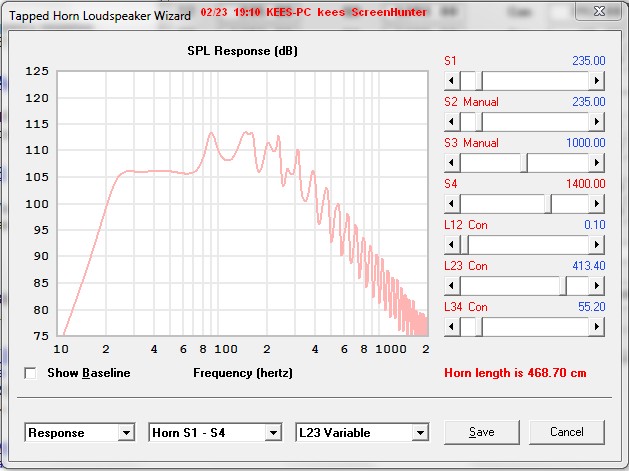Open the Response dropdown
Screen dimensions: 629x471
pos(126,432)
